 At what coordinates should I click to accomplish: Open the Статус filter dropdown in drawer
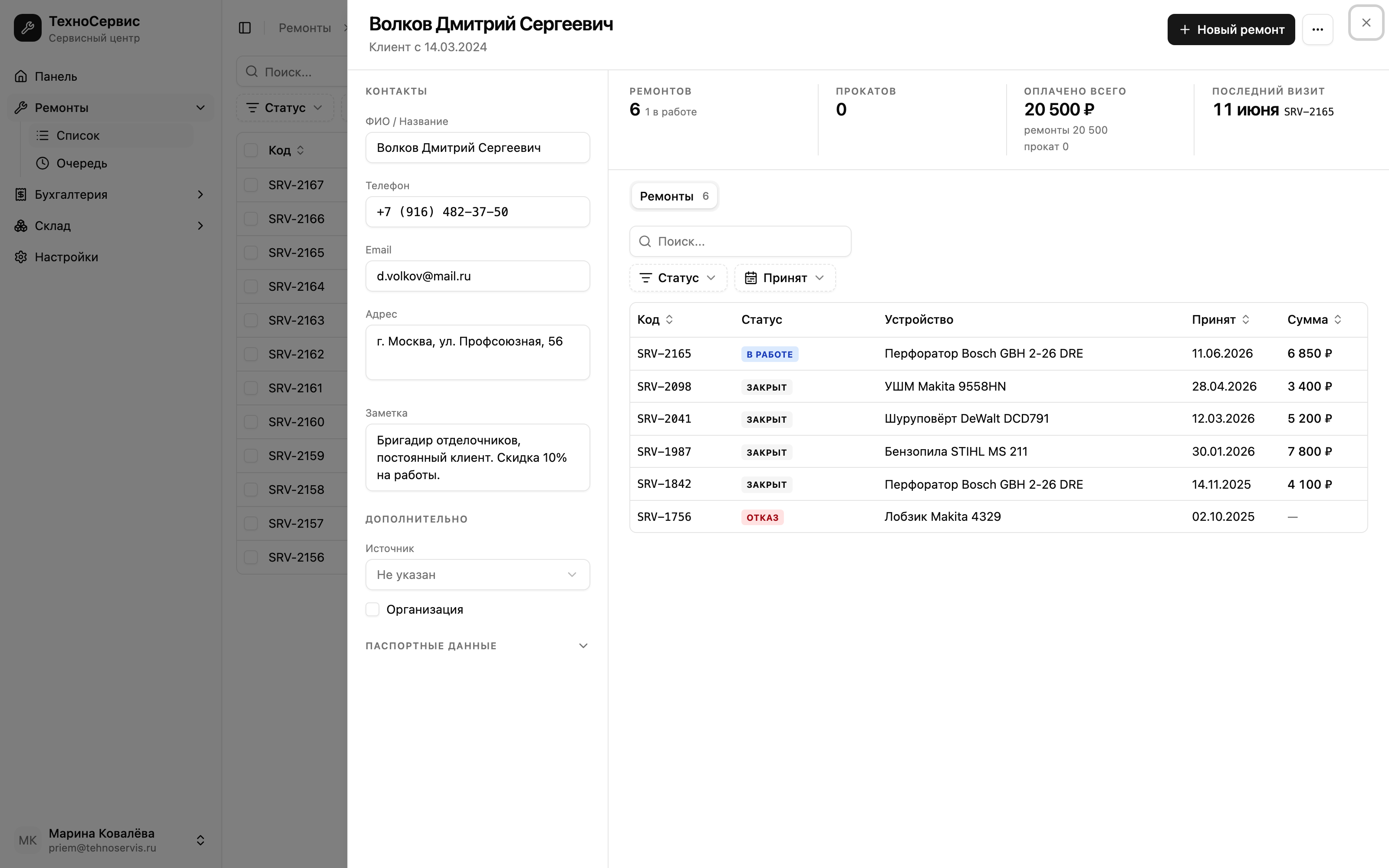[x=678, y=278]
